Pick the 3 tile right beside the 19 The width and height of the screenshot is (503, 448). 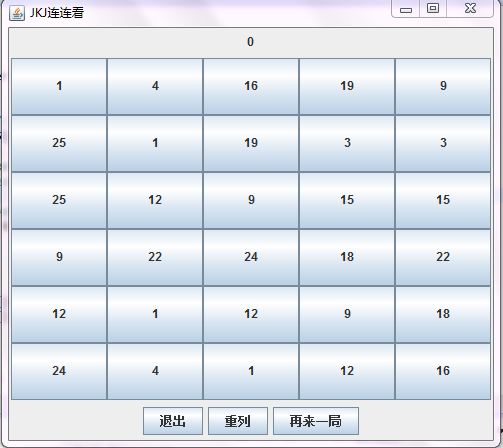[x=347, y=144]
